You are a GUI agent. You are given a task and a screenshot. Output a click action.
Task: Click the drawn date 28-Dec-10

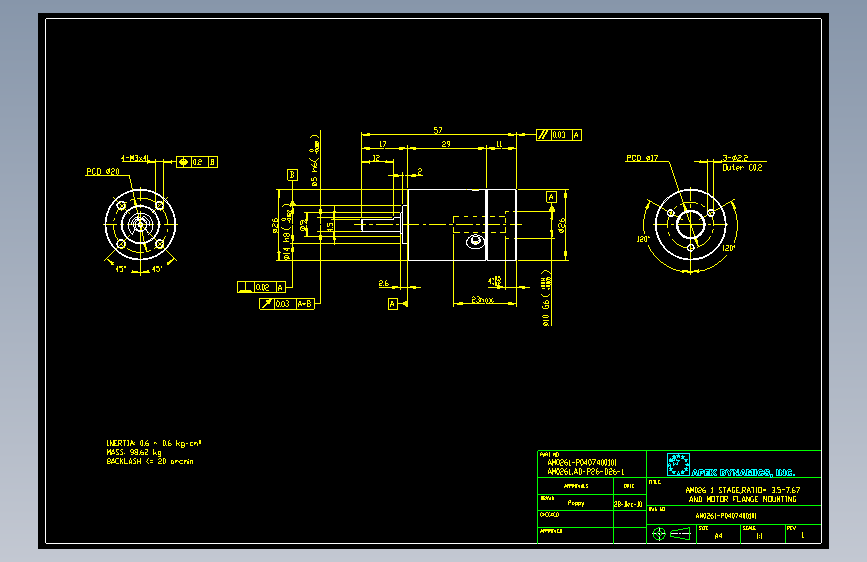point(628,504)
